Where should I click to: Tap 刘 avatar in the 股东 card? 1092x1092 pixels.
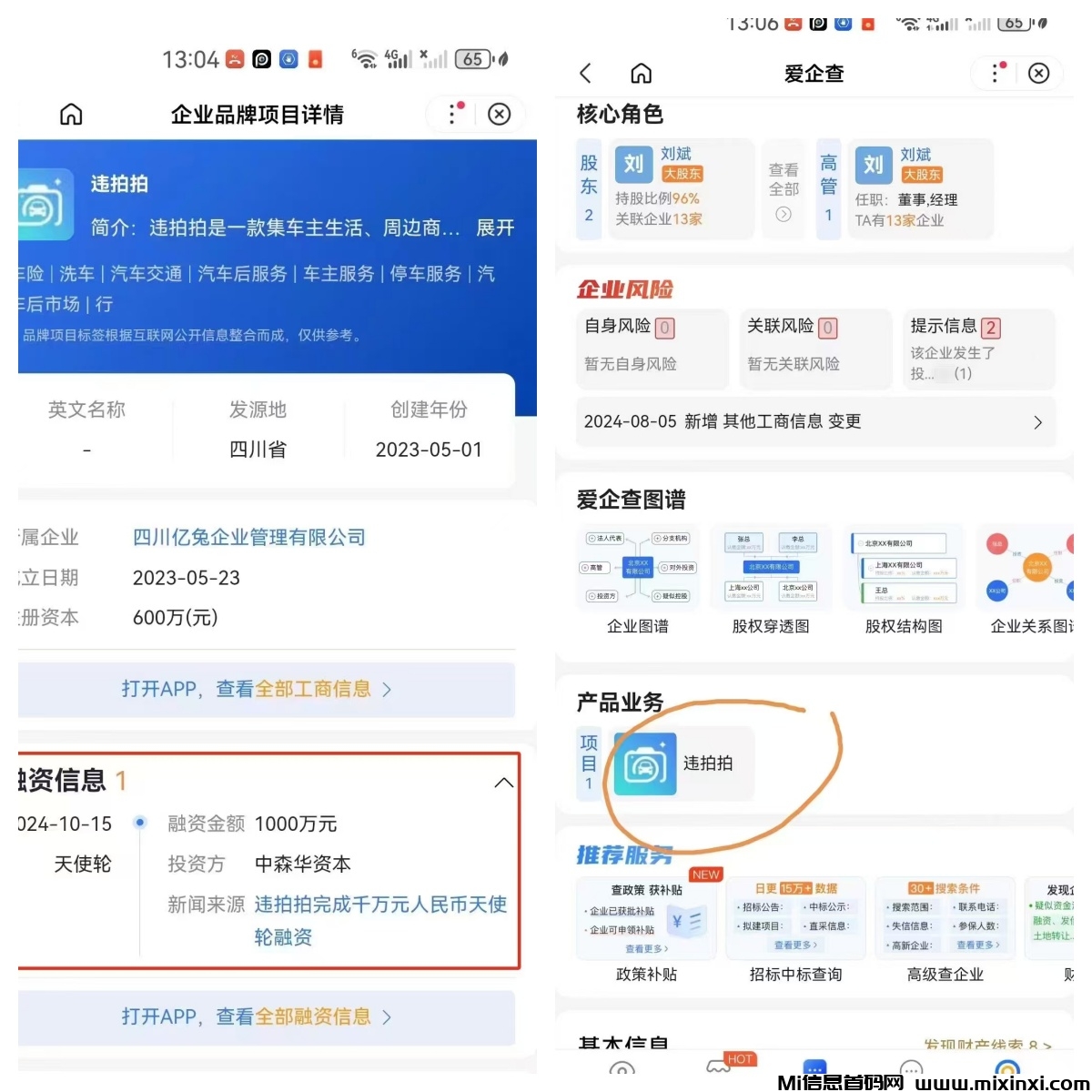633,164
